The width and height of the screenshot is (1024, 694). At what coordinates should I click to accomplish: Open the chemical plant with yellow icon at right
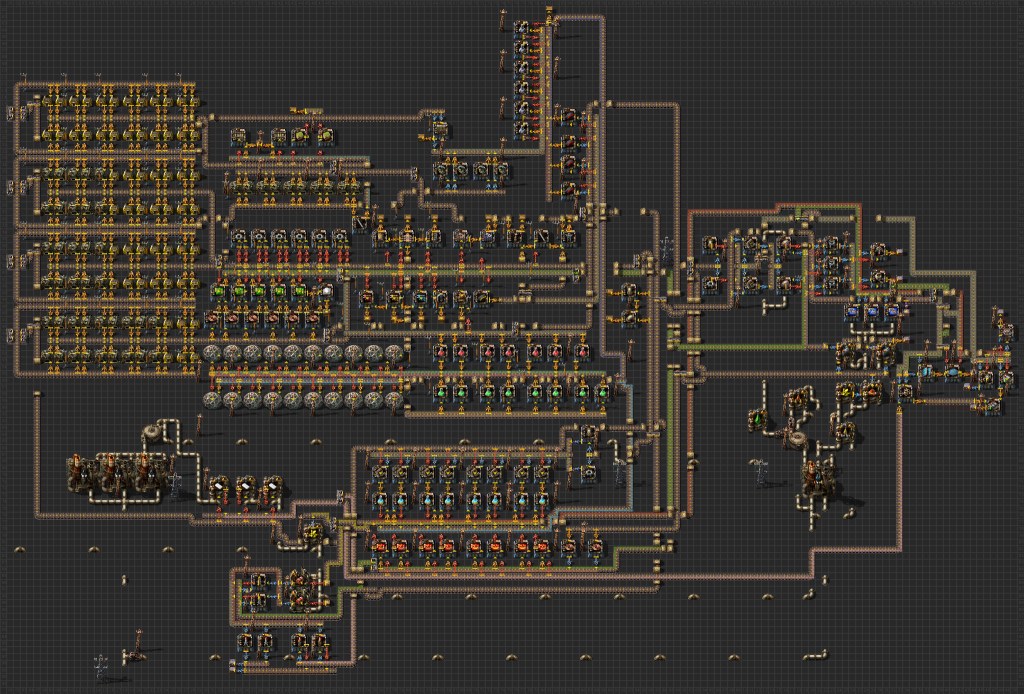tap(846, 392)
